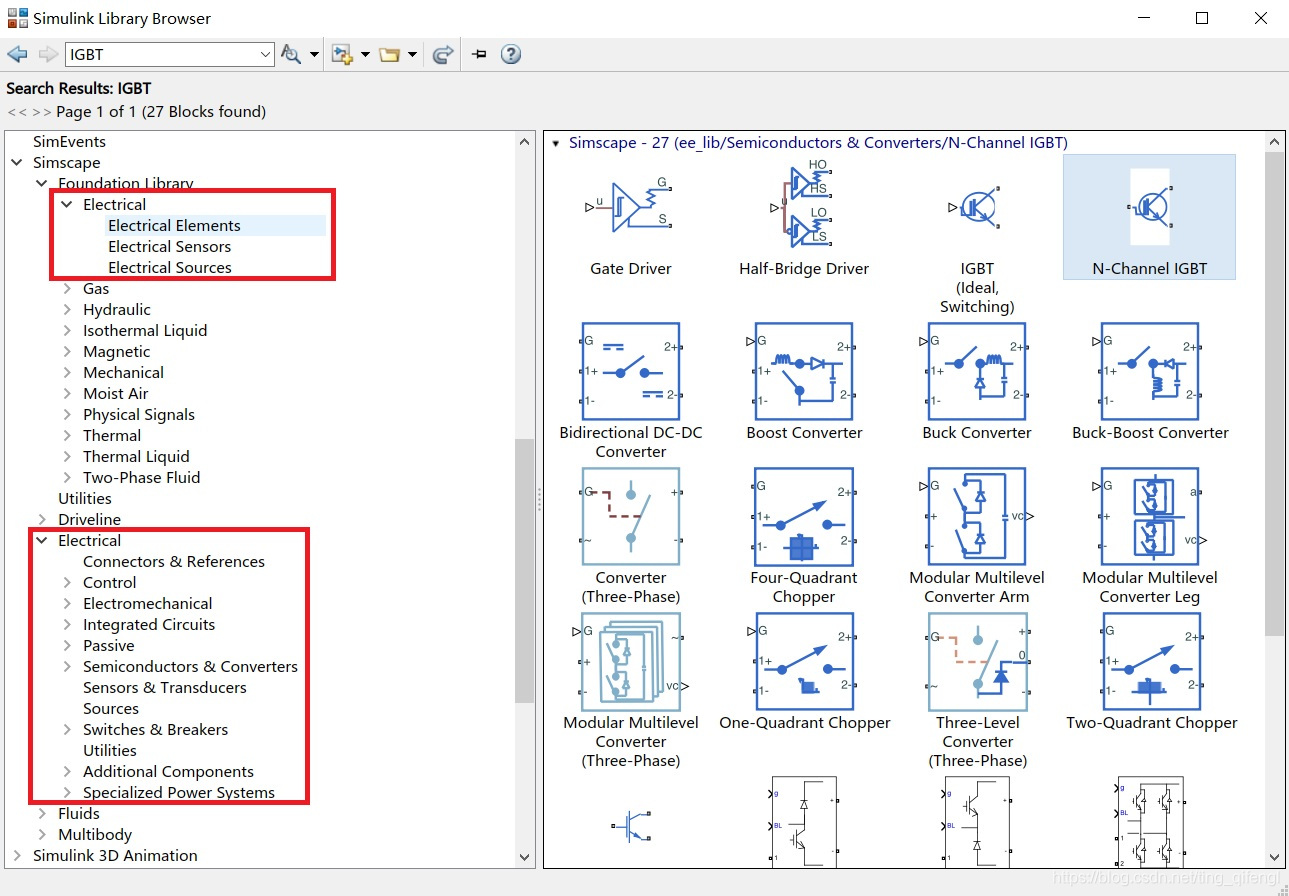Click the open folder icon

390,54
